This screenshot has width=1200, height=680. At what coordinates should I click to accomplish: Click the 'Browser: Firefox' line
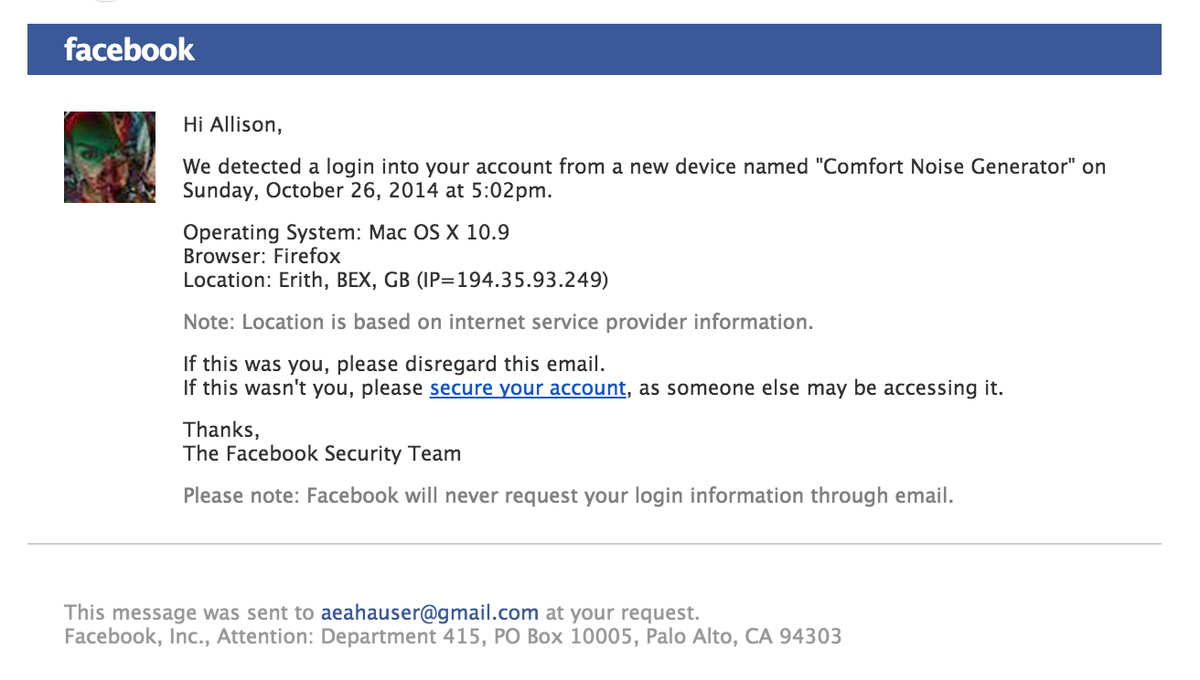(262, 256)
